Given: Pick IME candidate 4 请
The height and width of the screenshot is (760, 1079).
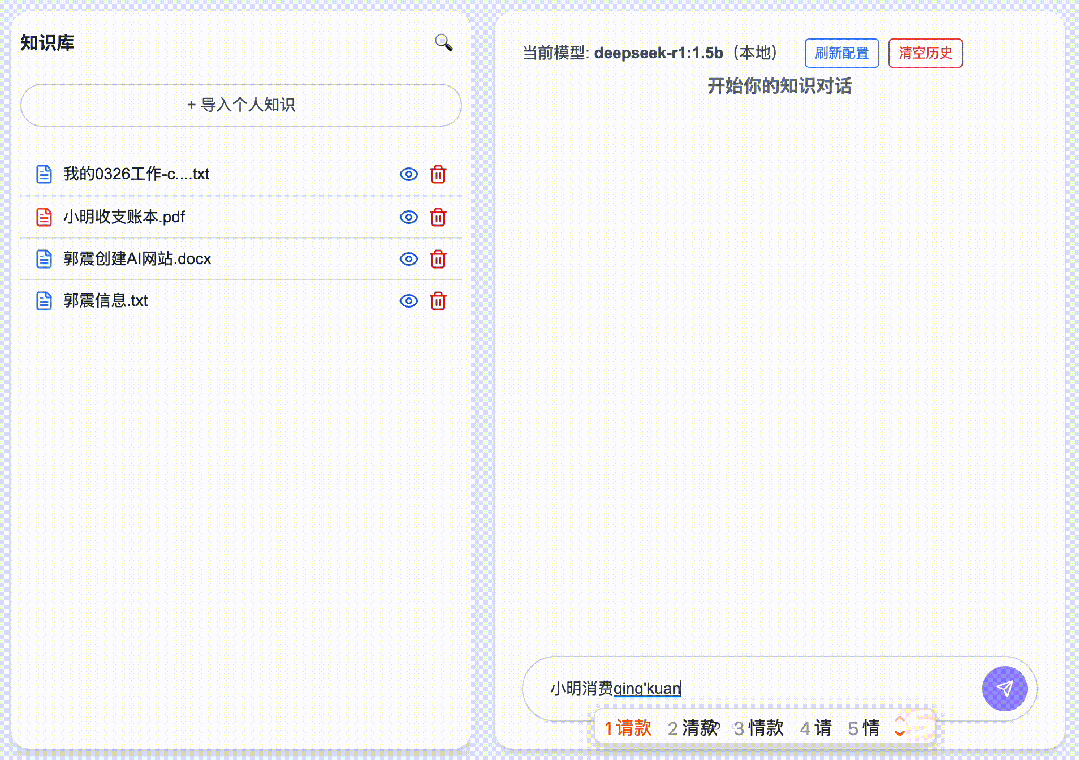Looking at the screenshot, I should click(816, 728).
